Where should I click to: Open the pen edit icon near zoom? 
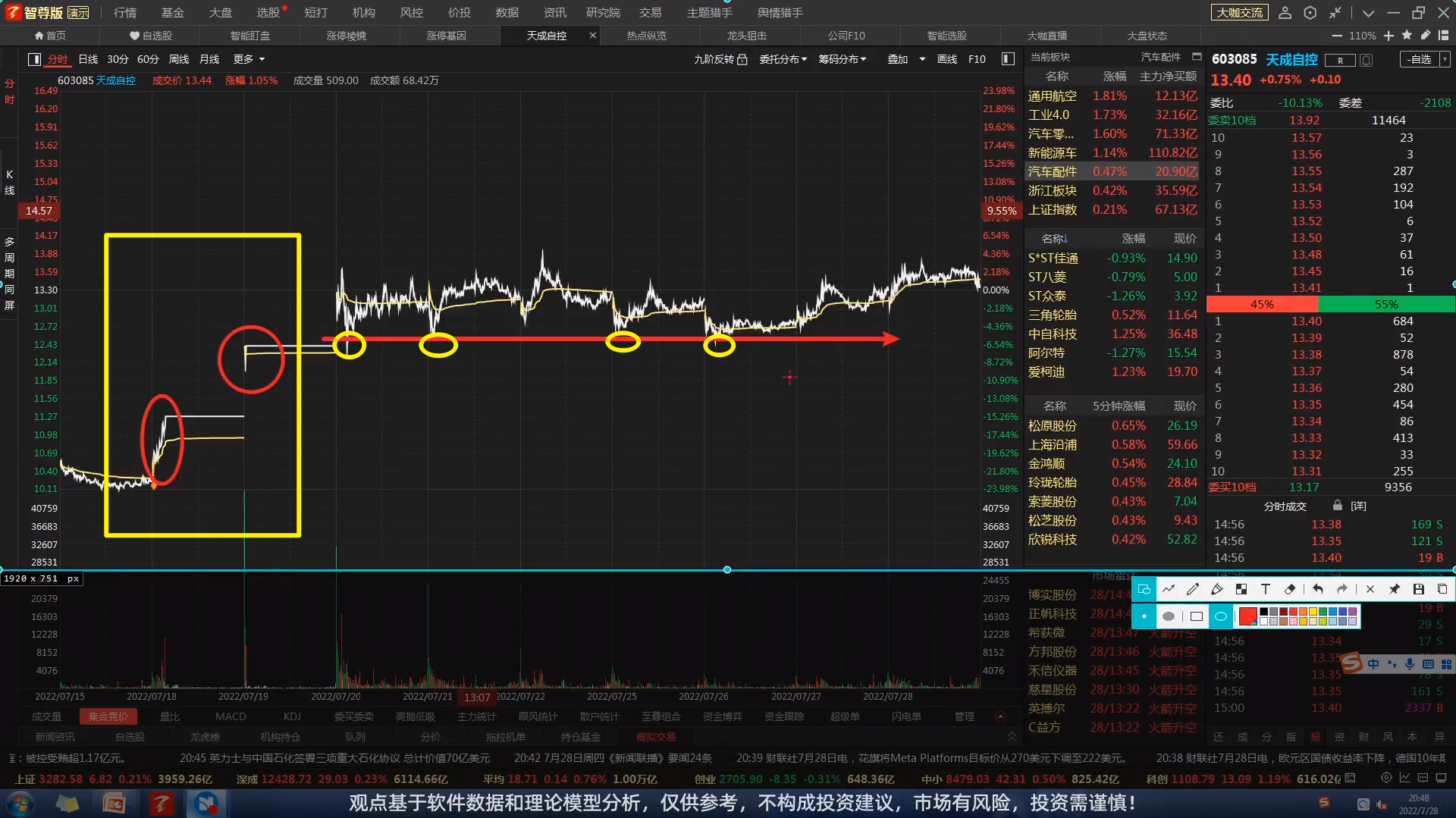1426,36
